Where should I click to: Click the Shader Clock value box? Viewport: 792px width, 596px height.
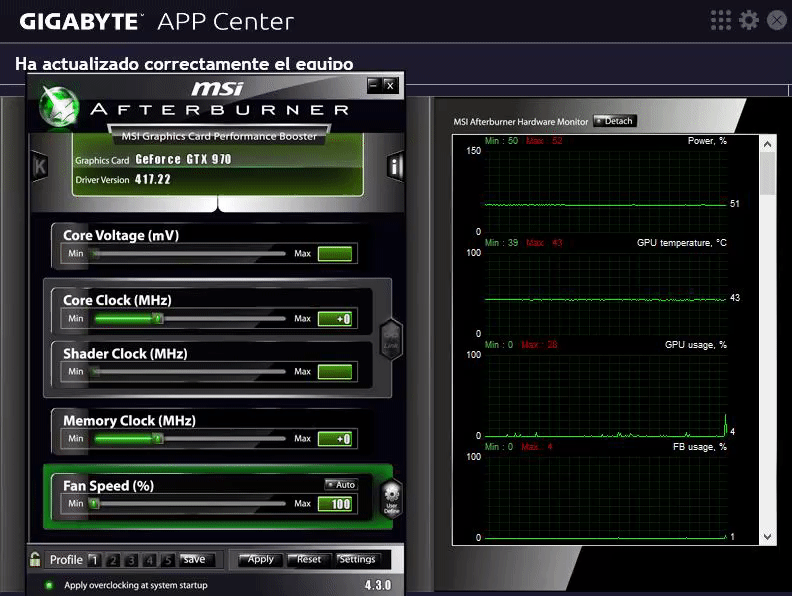point(335,372)
